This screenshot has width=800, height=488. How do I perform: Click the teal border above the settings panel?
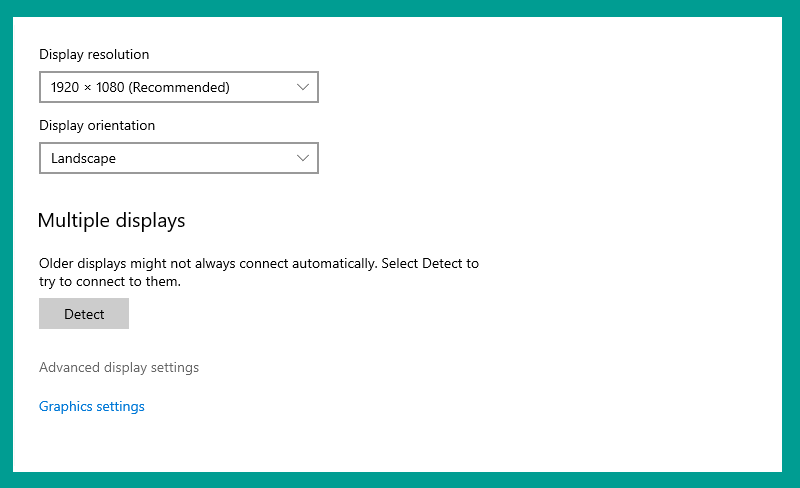coord(400,8)
